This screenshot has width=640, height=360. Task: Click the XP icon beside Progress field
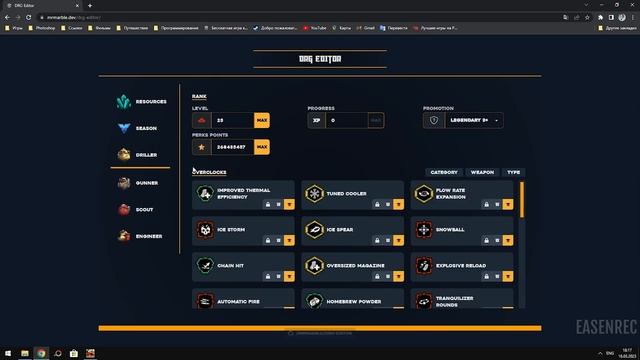click(x=316, y=120)
